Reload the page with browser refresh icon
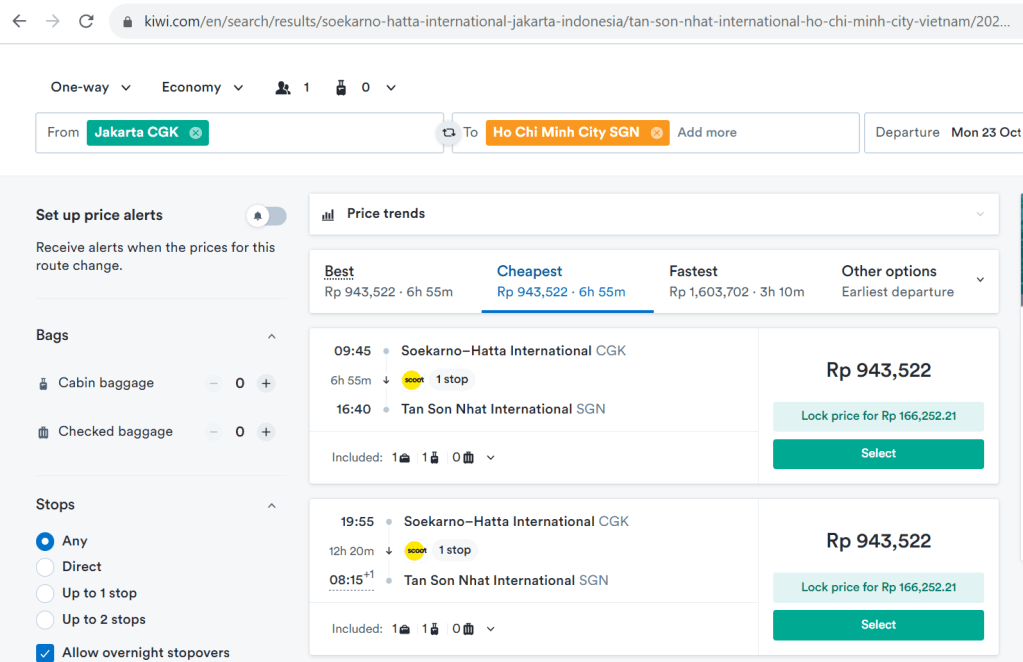The height and width of the screenshot is (662, 1023). click(x=86, y=21)
